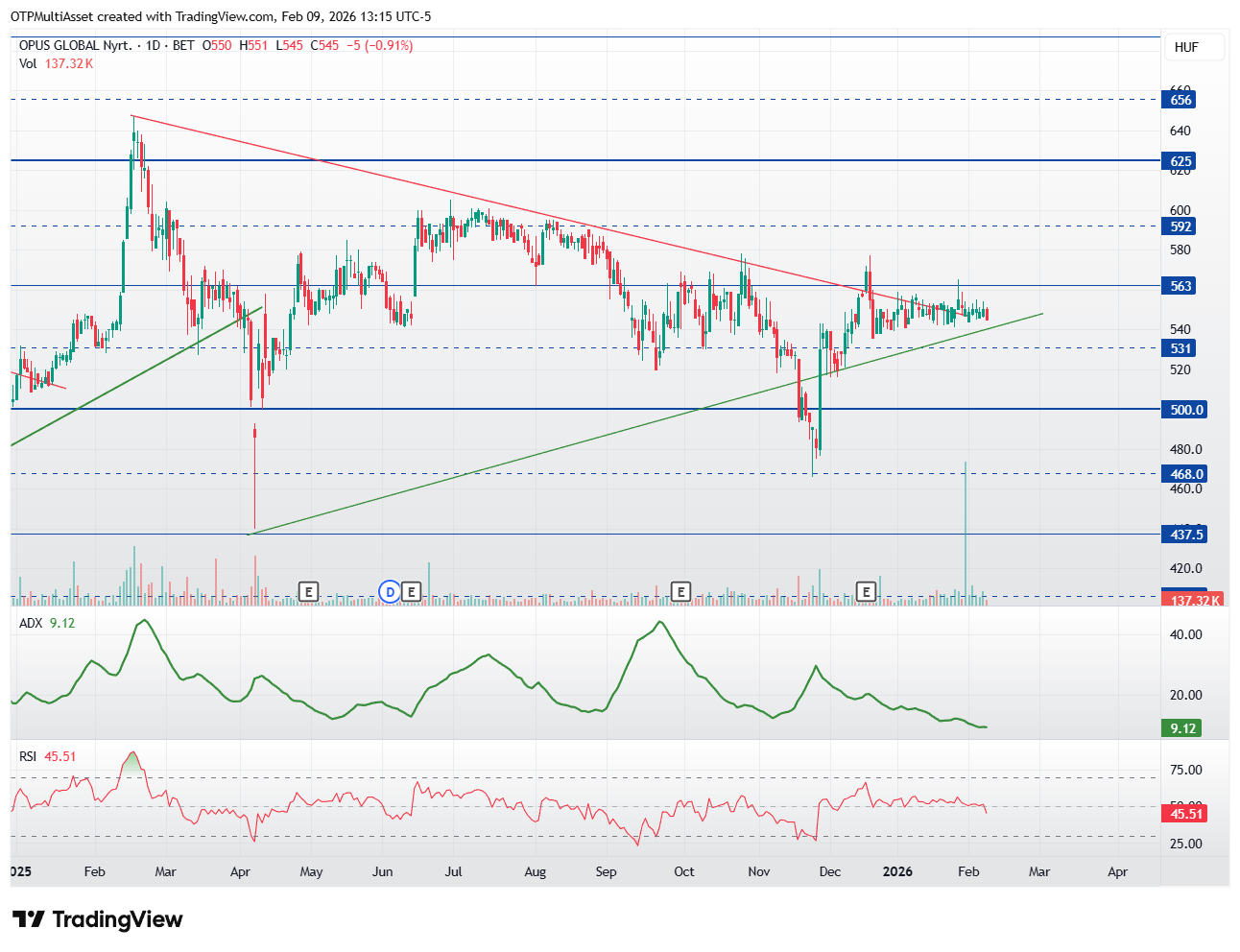The width and height of the screenshot is (1240, 952).
Task: Open the earnings marker E near May
Action: pos(308,592)
